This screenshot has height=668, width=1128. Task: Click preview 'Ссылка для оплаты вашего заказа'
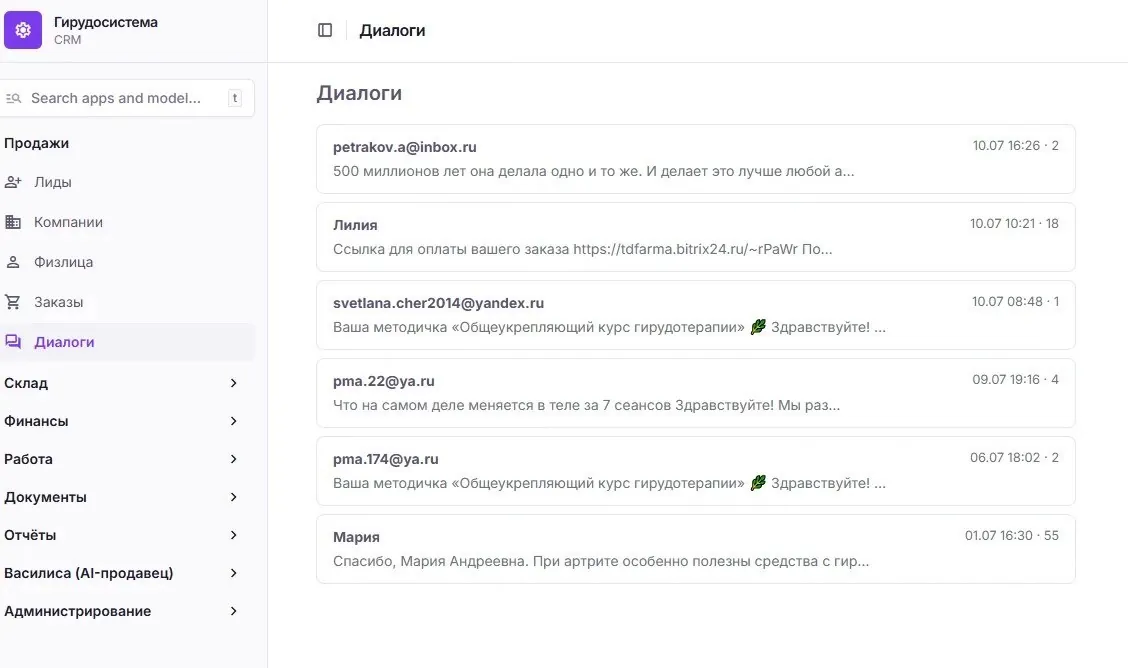(451, 250)
